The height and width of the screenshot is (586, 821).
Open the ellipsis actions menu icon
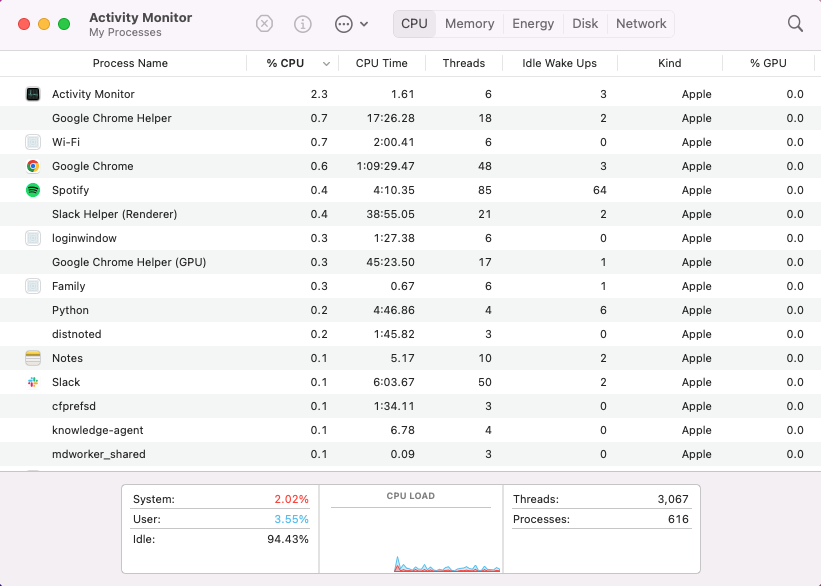tap(343, 24)
